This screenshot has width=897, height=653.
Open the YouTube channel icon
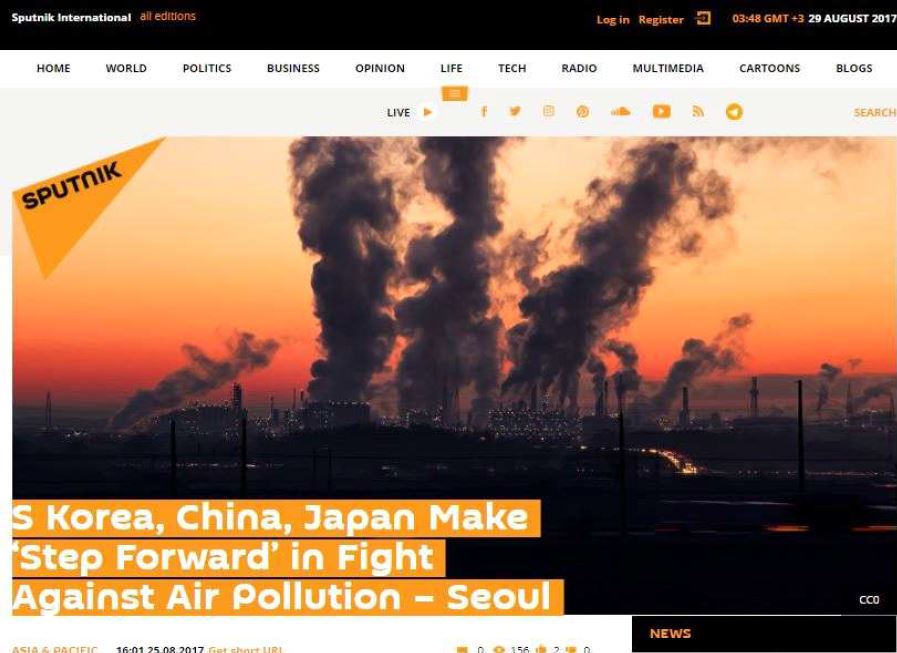tap(661, 112)
